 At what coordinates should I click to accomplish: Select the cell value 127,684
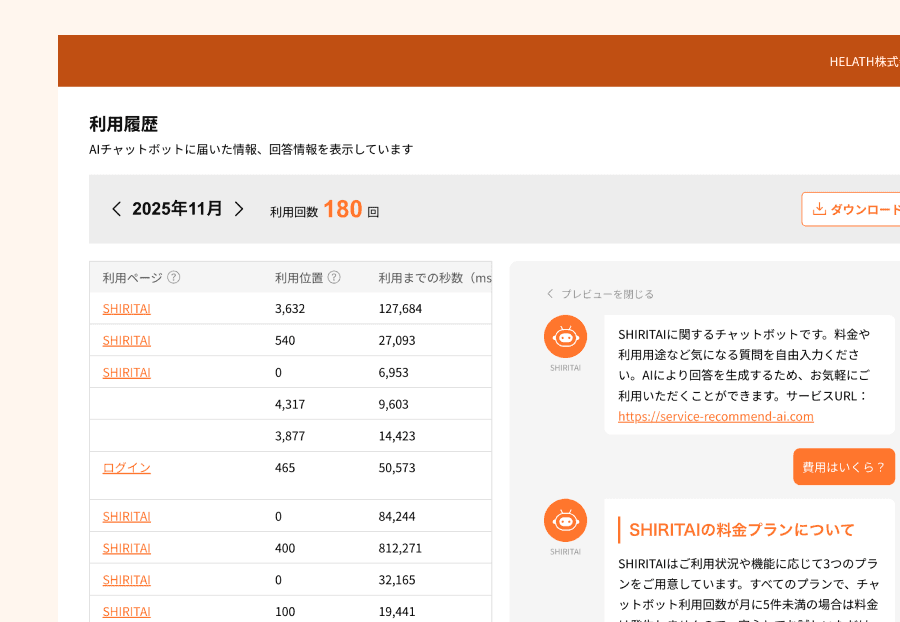(x=400, y=309)
